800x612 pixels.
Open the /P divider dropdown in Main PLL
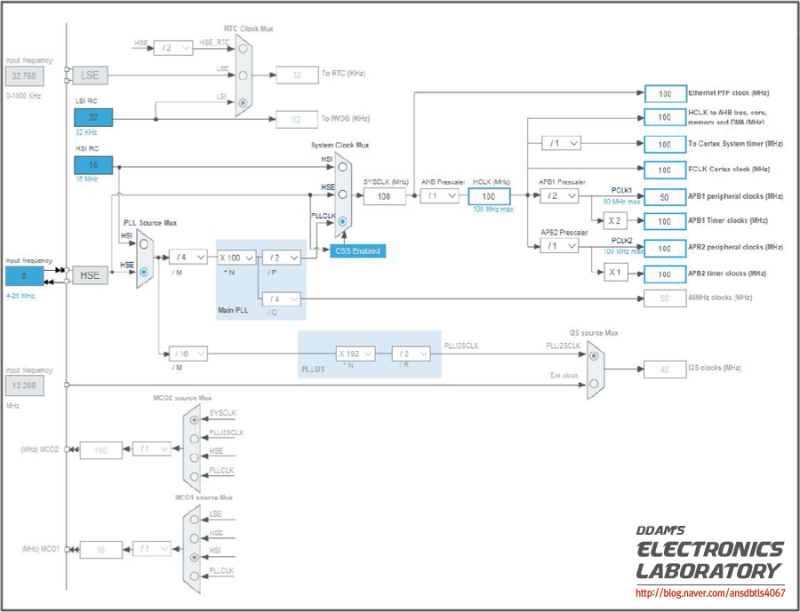(x=280, y=257)
